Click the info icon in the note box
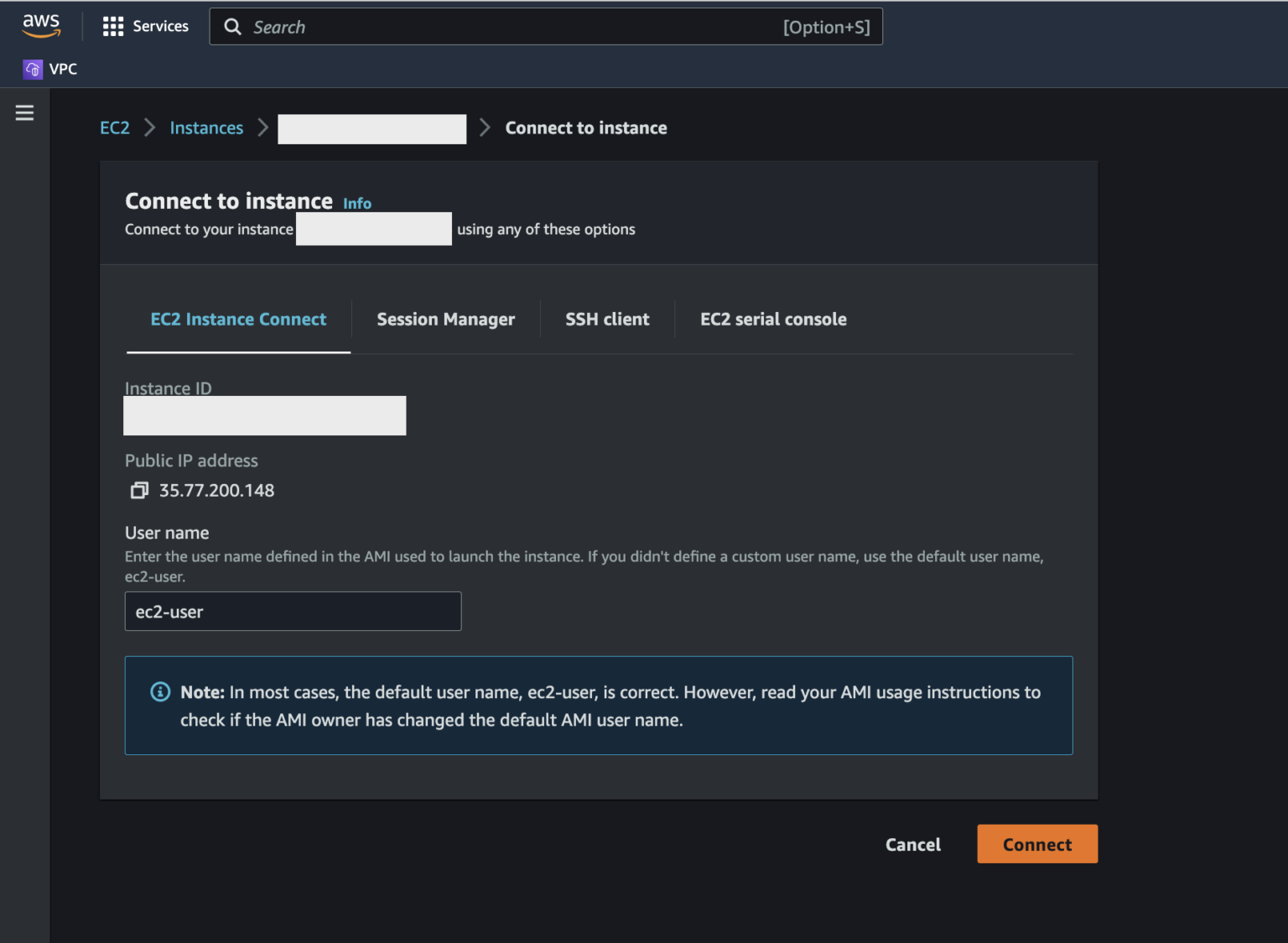Image resolution: width=1288 pixels, height=943 pixels. [x=159, y=691]
